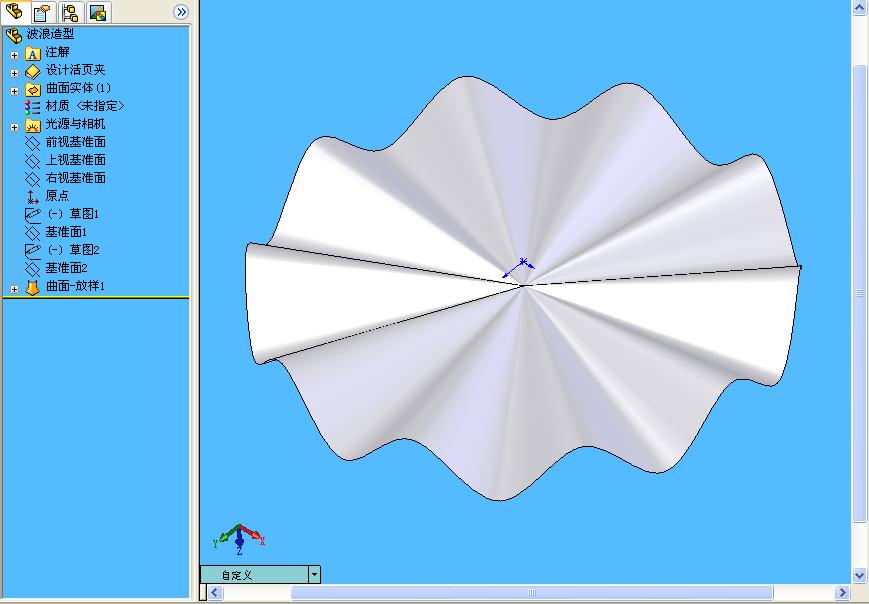869x604 pixels.
Task: Click the vertical scrollbar up arrow
Action: tap(860, 8)
